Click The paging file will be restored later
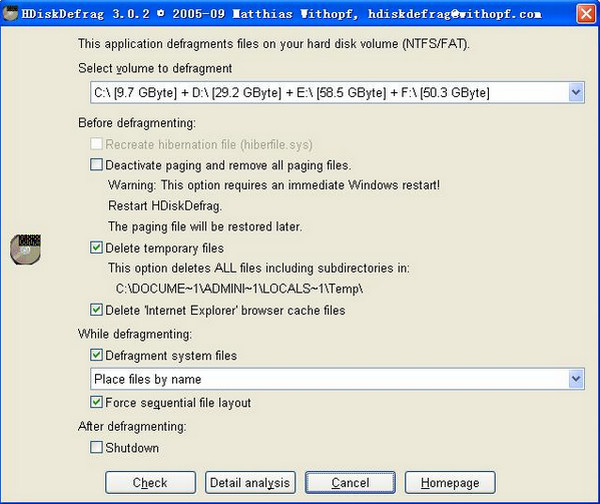 205,227
